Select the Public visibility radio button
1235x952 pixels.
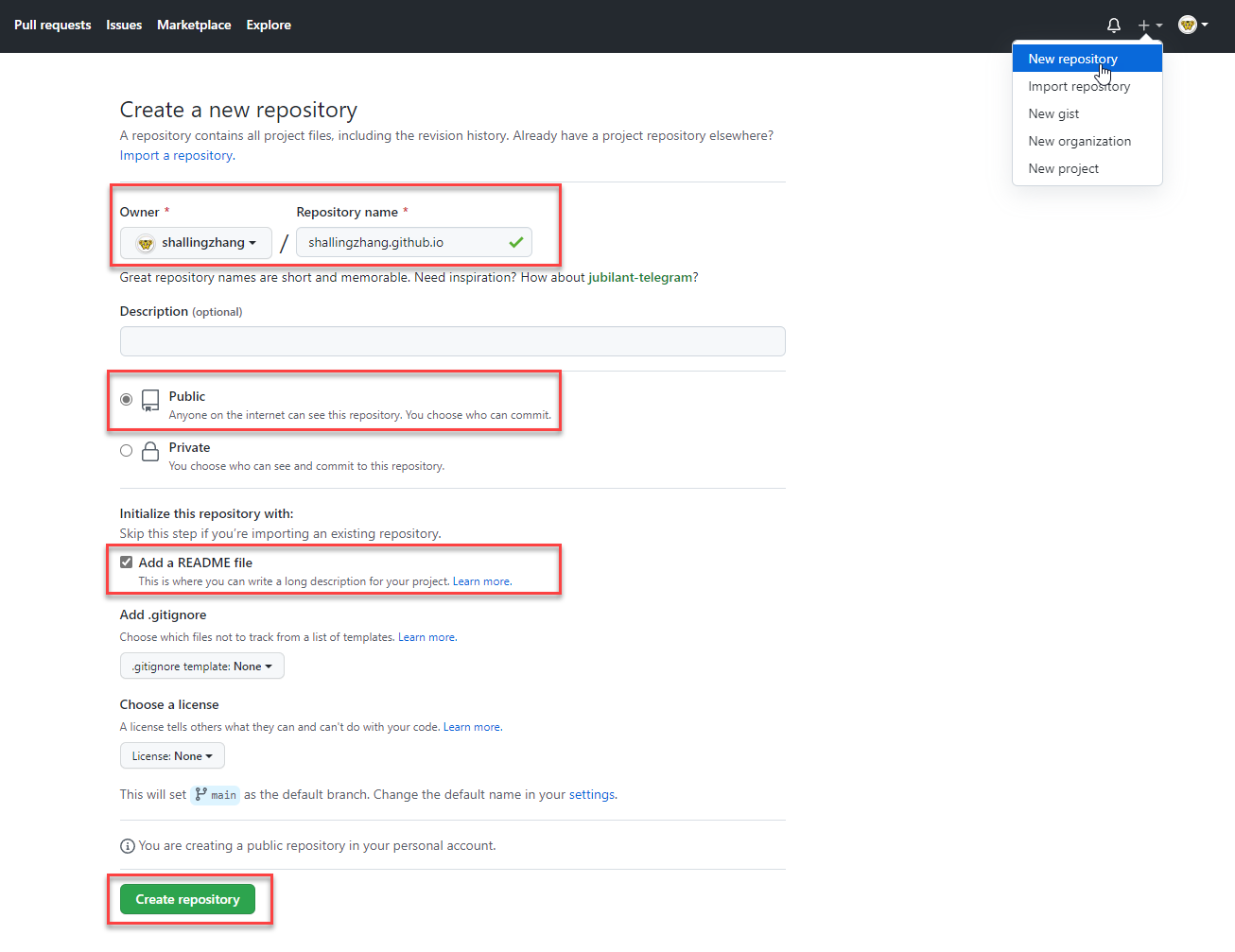tap(127, 400)
